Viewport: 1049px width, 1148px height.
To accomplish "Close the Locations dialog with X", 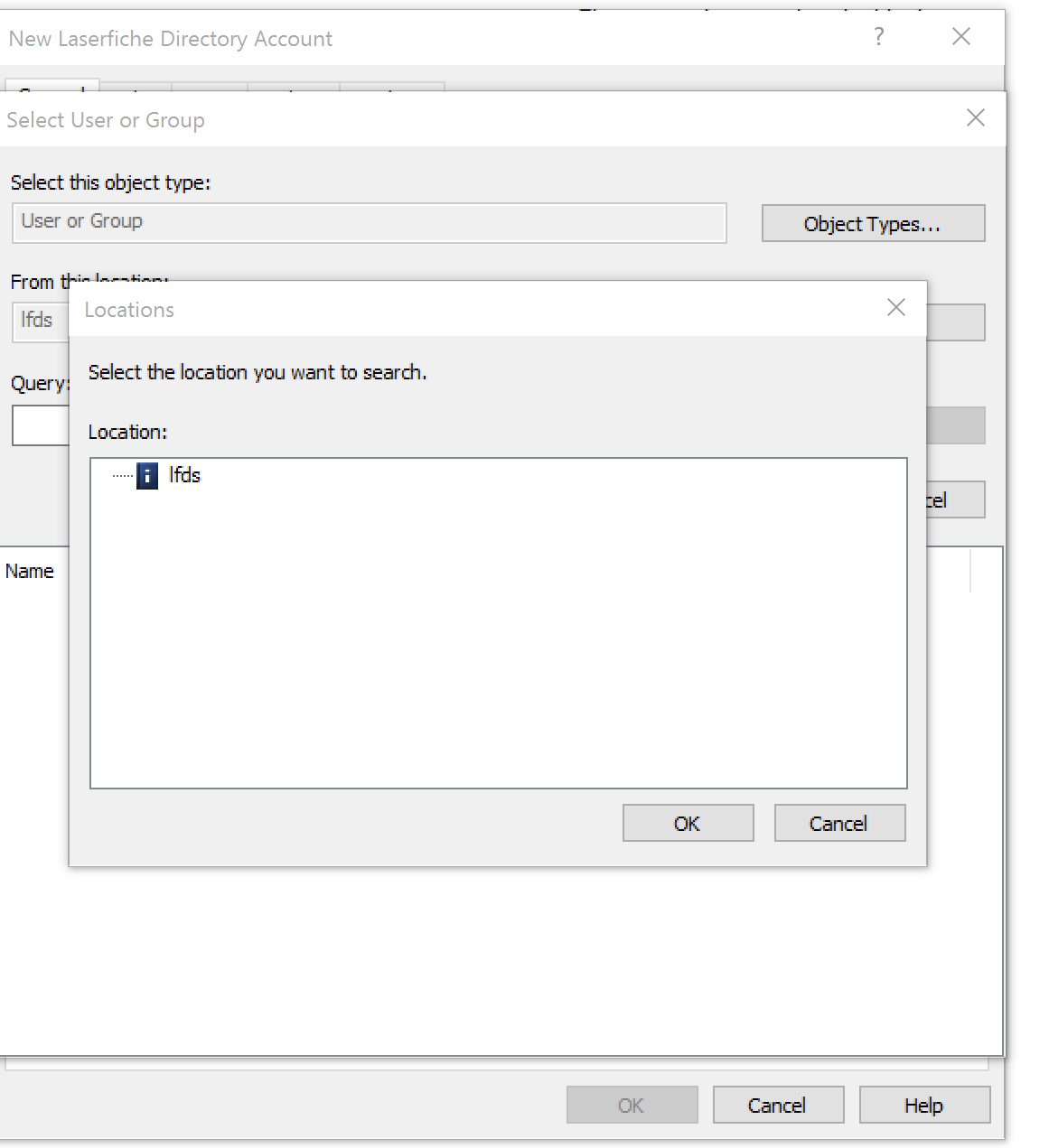I will click(895, 308).
